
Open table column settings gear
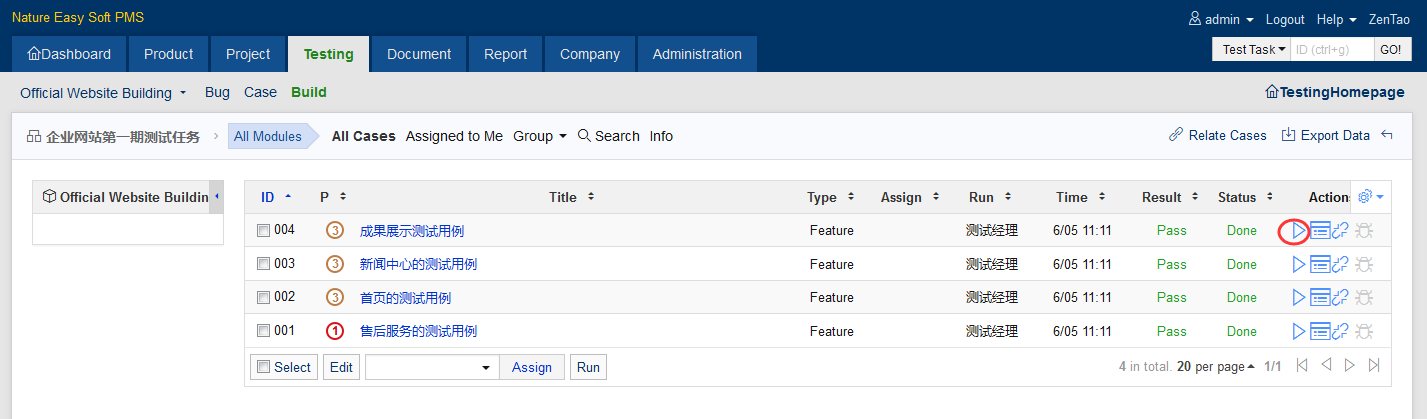click(x=1370, y=197)
